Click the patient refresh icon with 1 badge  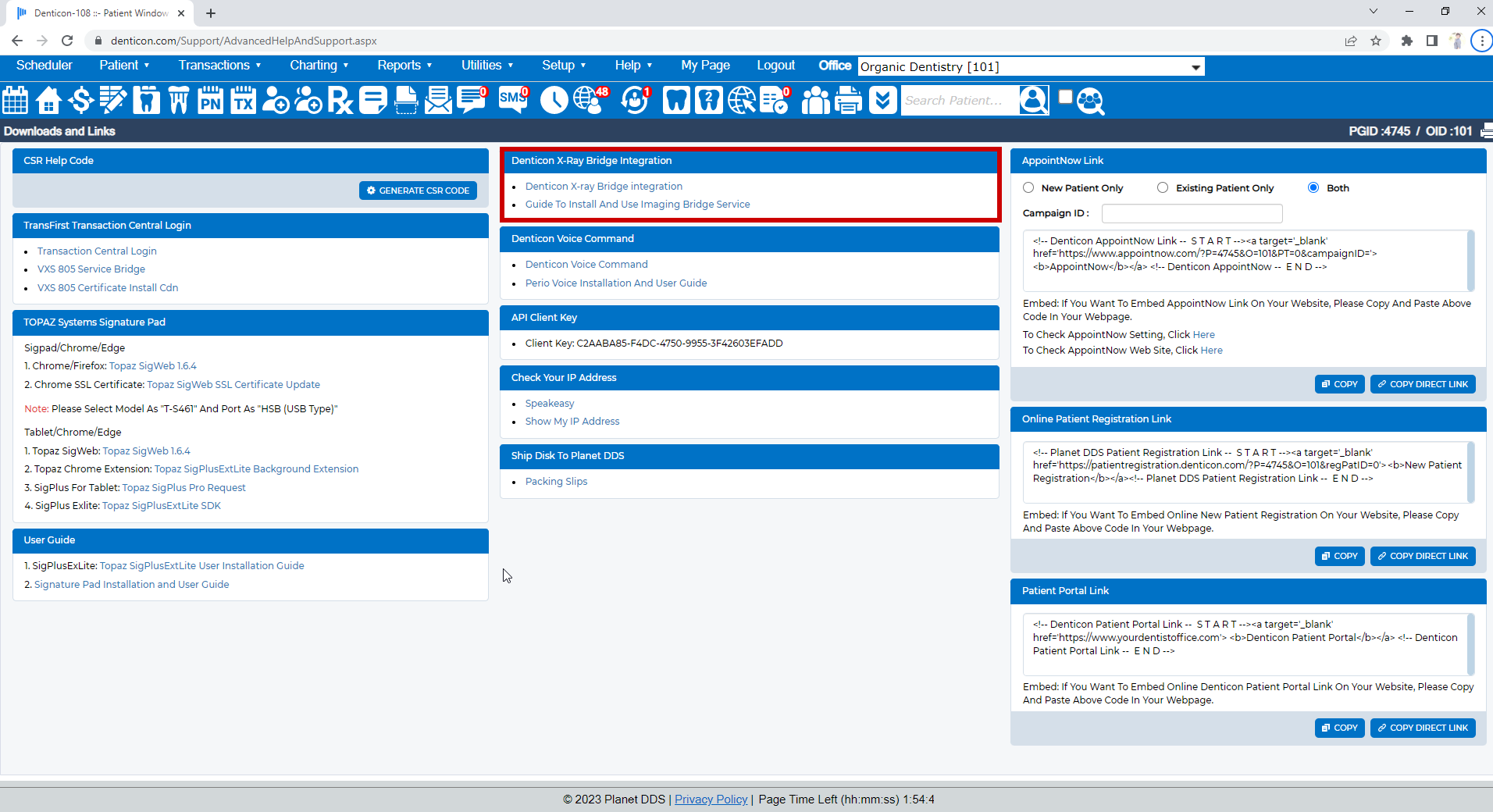click(635, 100)
